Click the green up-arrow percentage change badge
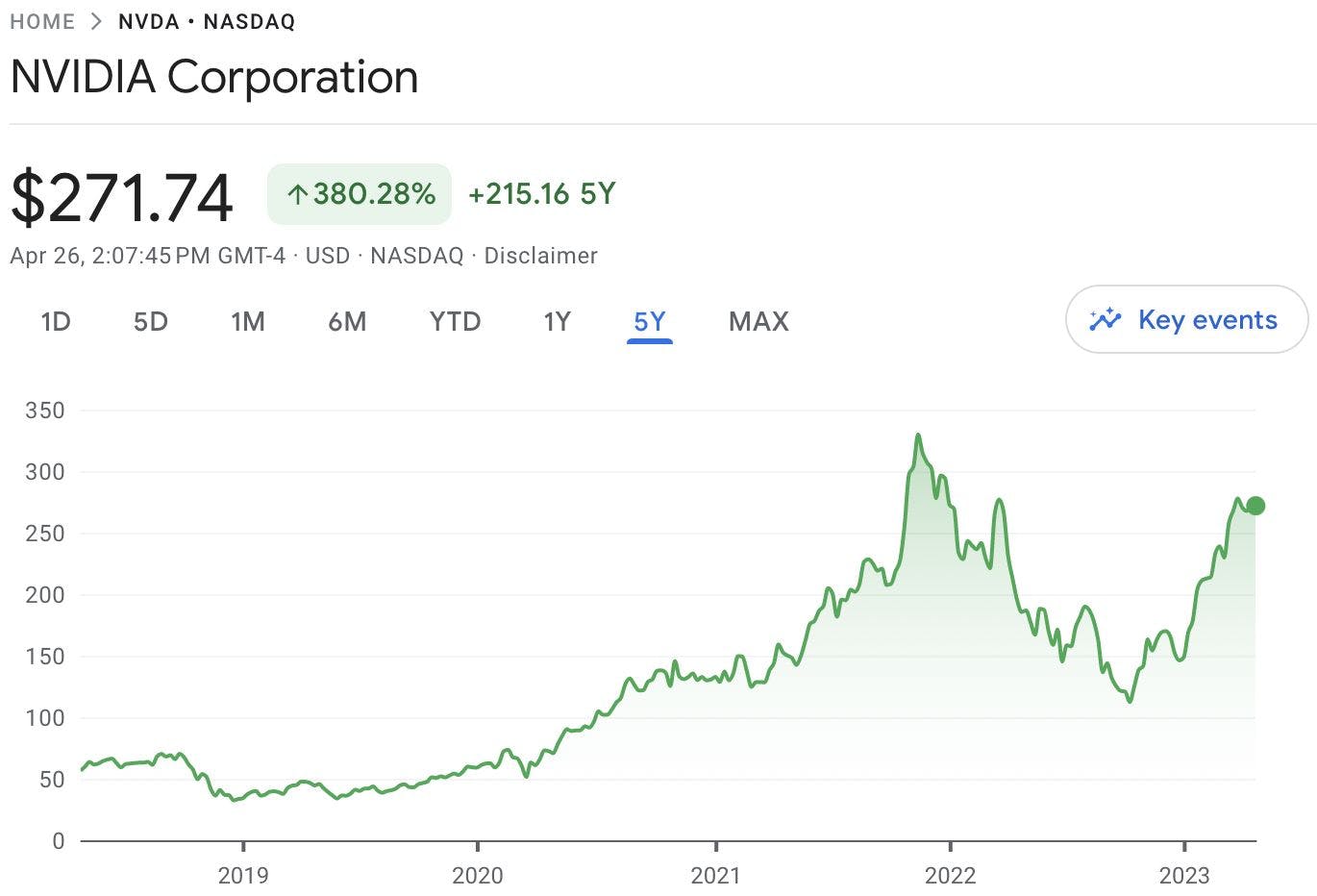Screen dimensions: 1317x896 coord(360,194)
